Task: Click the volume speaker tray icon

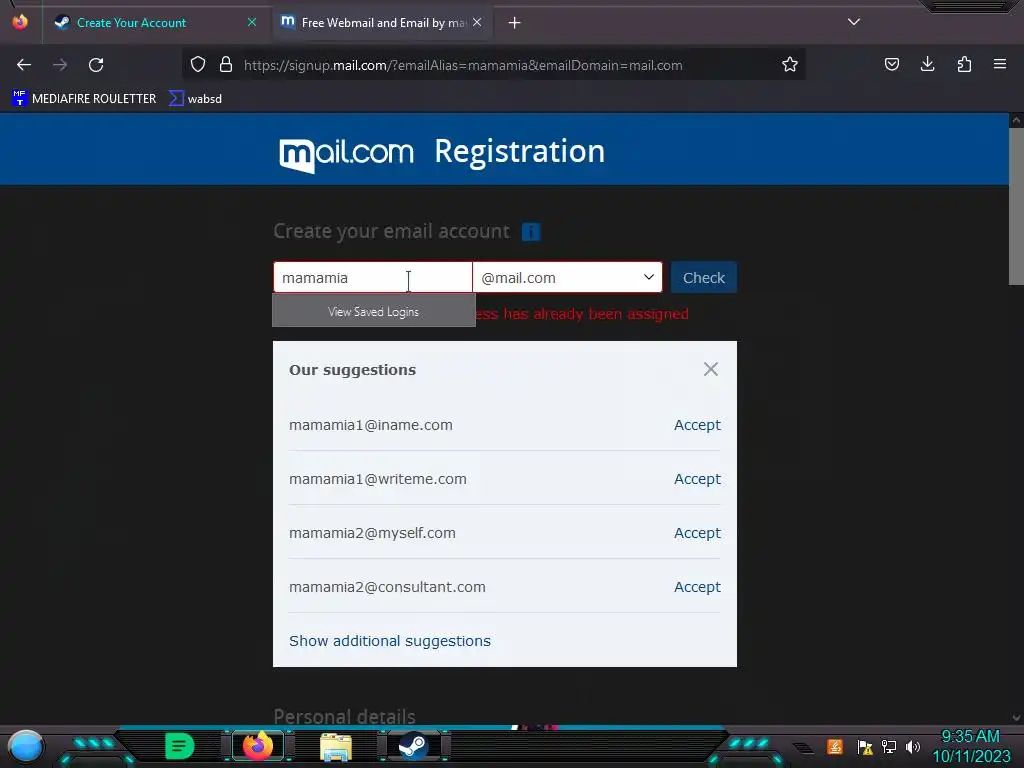Action: point(913,746)
